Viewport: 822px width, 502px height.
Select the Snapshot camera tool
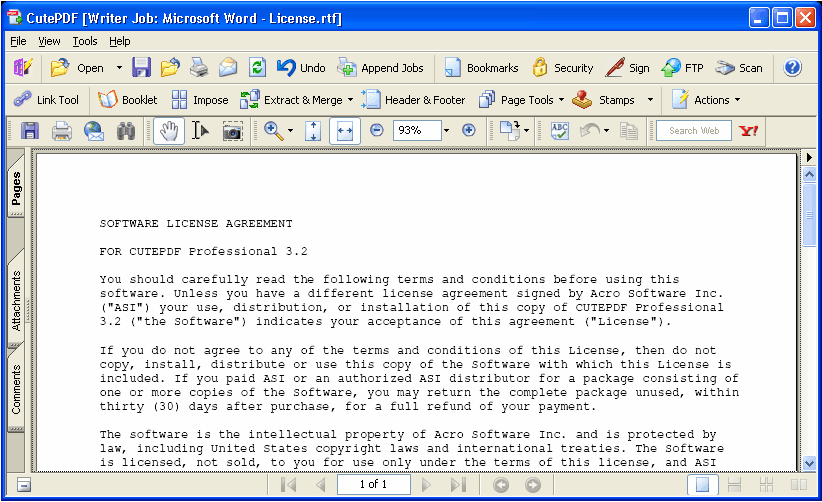(232, 130)
